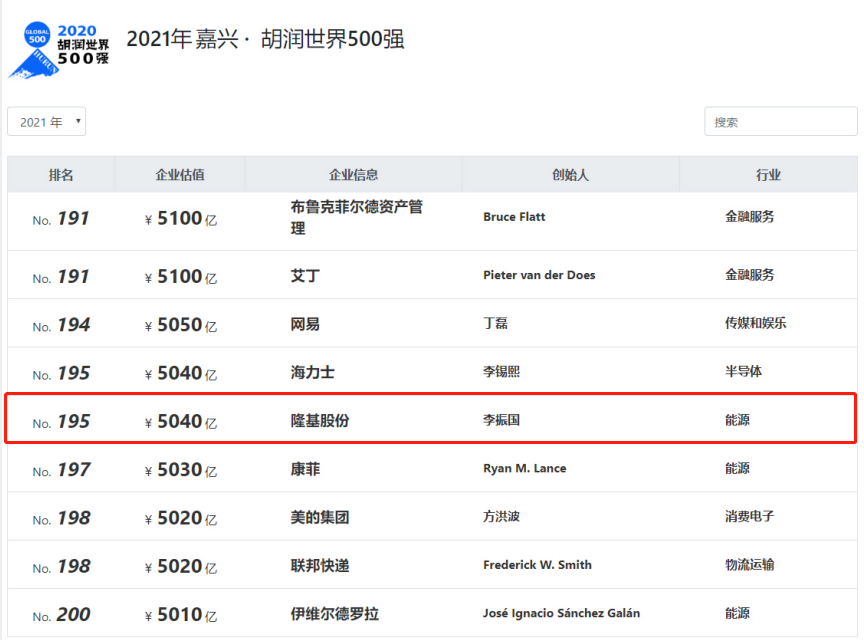Click into the 搜索 search field

pyautogui.click(x=780, y=122)
